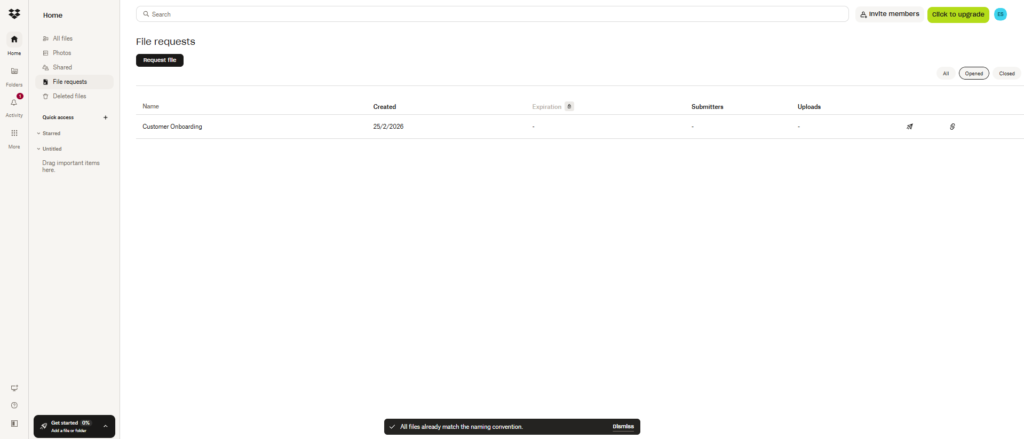Select the Opened filter pill
This screenshot has height=439, width=1024.
974,73
